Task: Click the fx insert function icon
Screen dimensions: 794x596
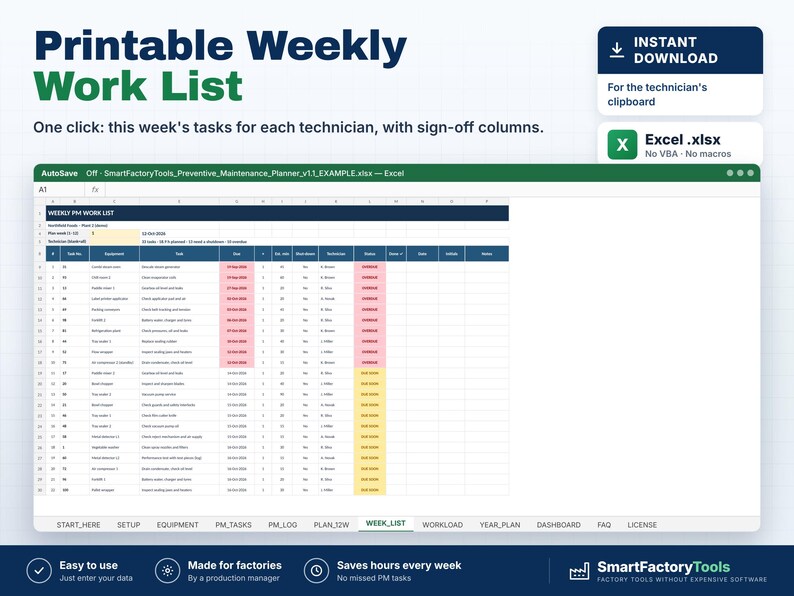Action: (x=95, y=189)
